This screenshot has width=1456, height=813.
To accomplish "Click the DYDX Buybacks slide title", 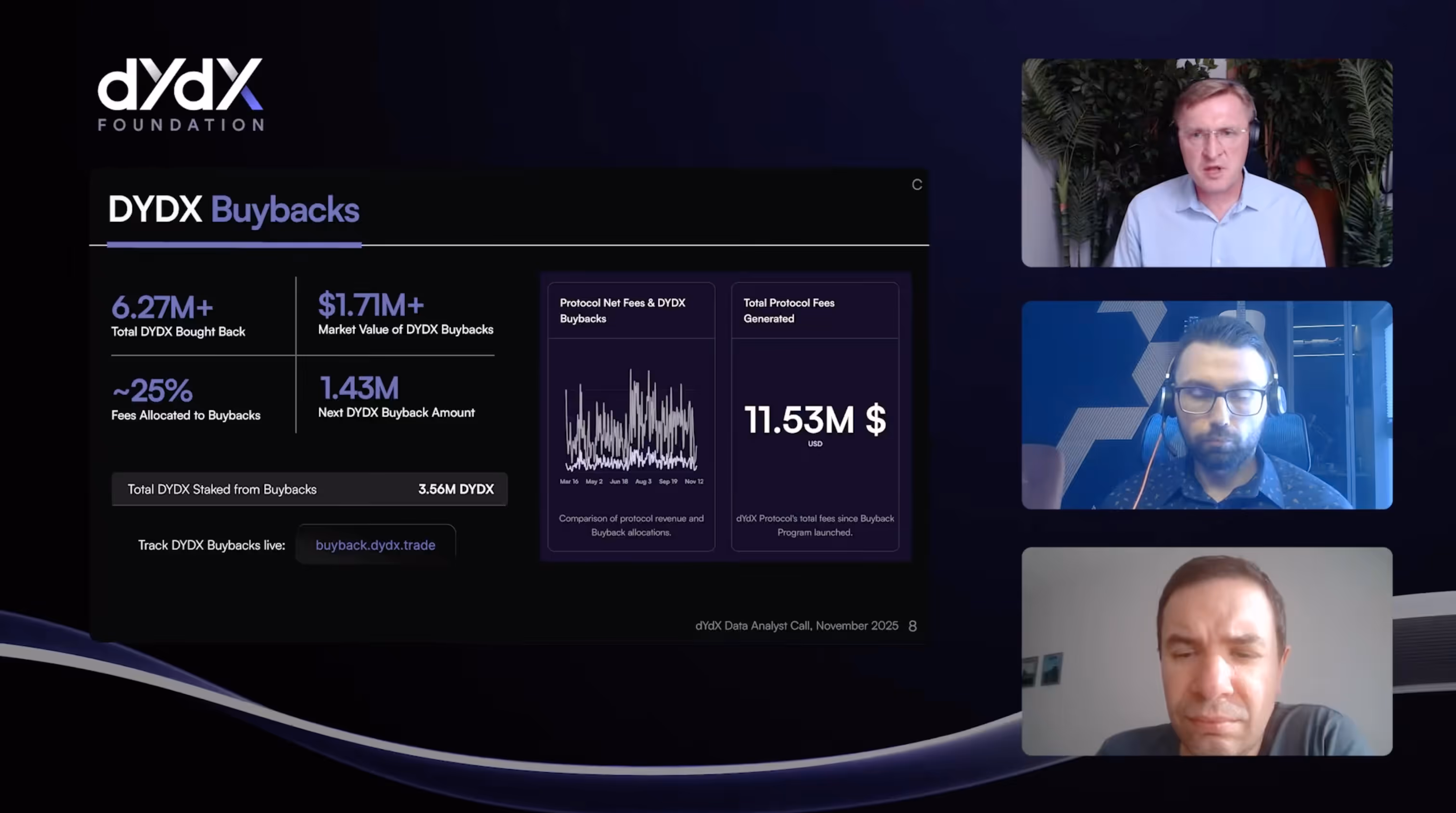I will tap(234, 210).
